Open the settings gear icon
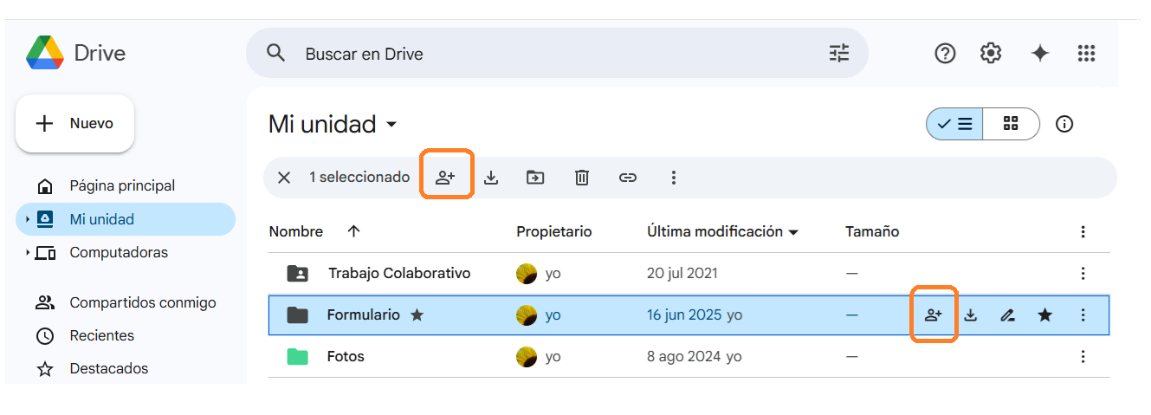1151x415 pixels. (x=991, y=53)
